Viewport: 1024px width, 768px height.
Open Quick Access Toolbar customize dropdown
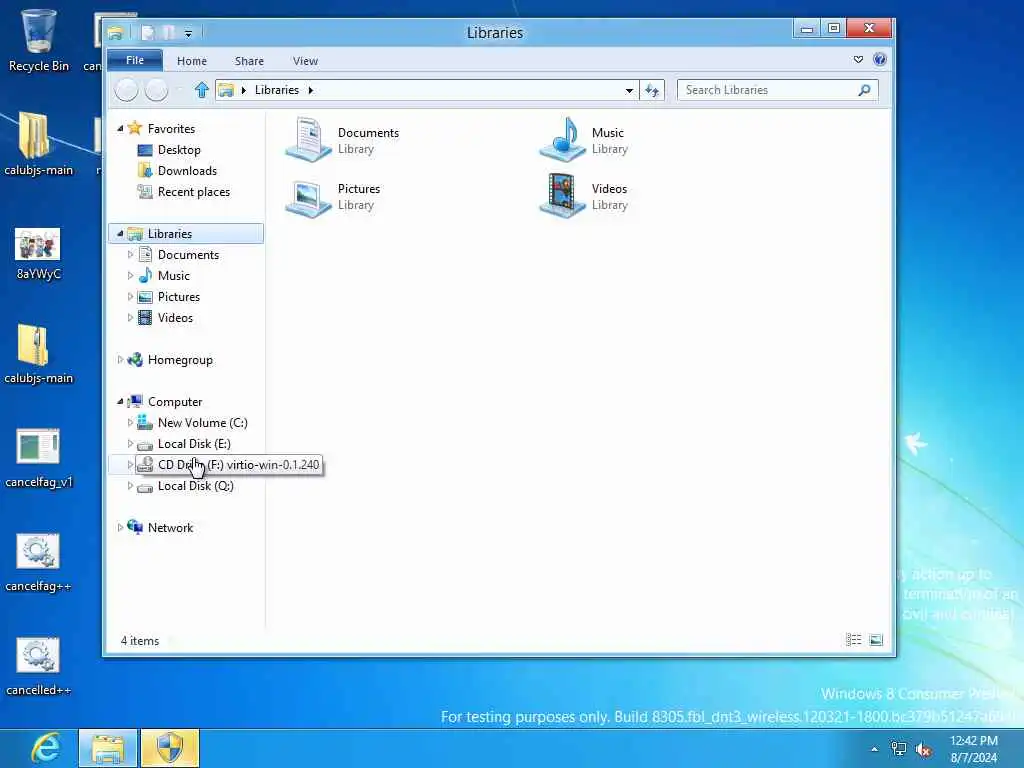pyautogui.click(x=188, y=33)
